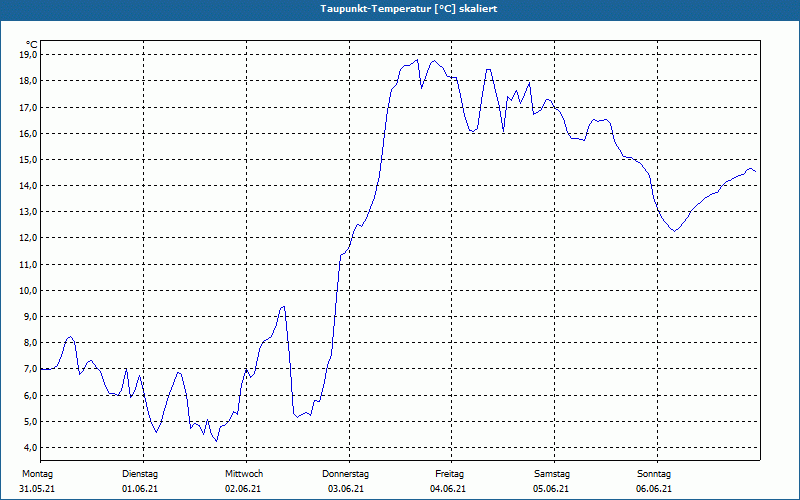Click the 15,0 y-axis label
Screen dimensions: 800x500
[x=28, y=159]
